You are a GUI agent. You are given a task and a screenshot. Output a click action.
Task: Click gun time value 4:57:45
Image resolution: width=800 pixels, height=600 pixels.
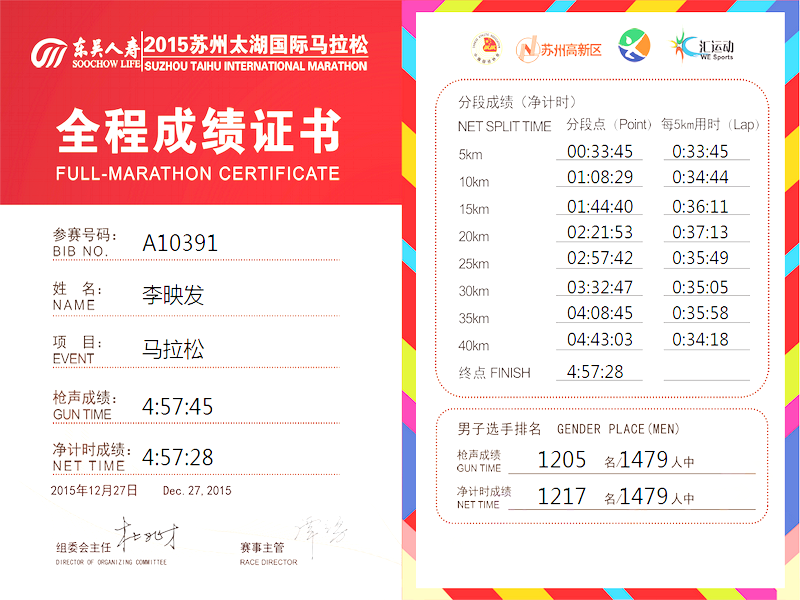click(x=178, y=407)
